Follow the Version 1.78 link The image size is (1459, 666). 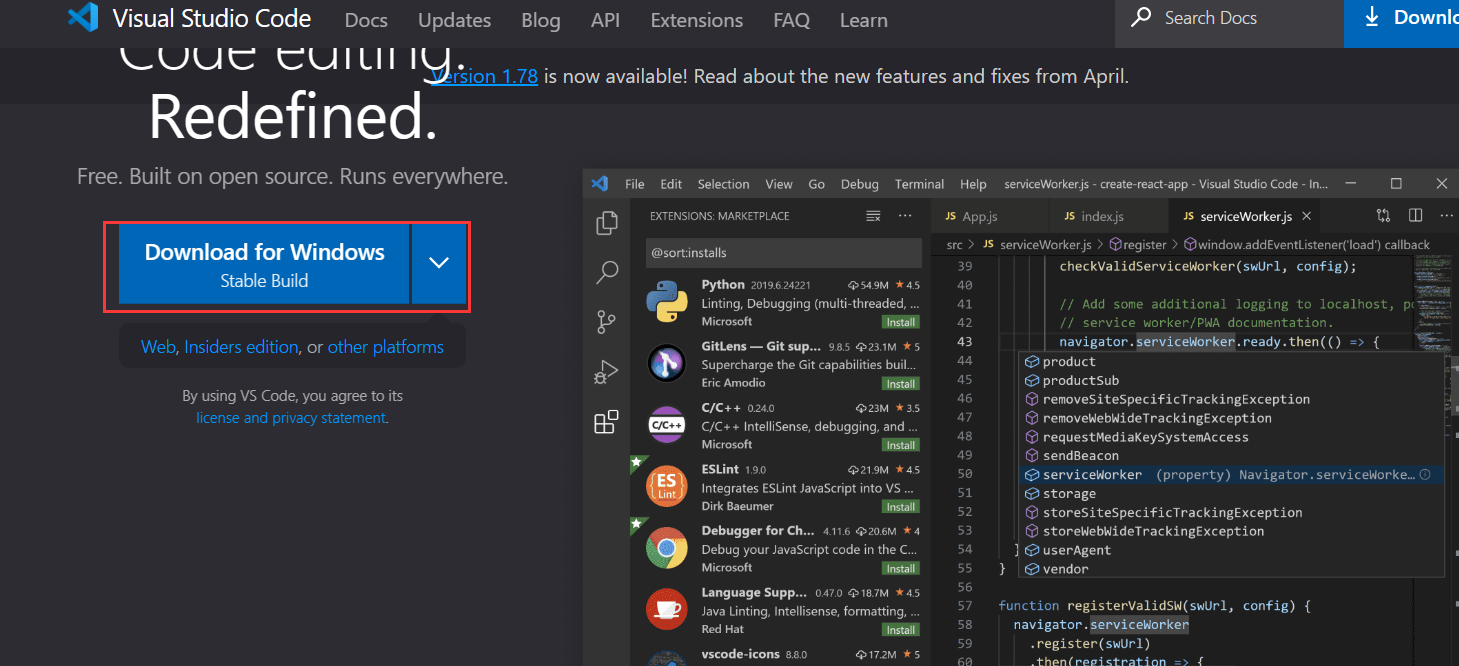[x=485, y=76]
